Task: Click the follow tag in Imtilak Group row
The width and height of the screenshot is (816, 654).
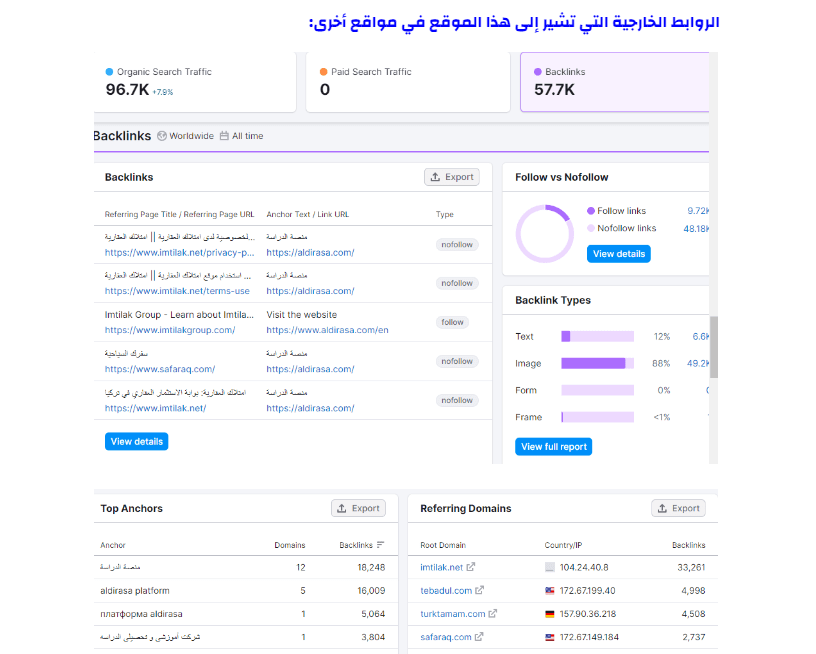Action: click(452, 322)
